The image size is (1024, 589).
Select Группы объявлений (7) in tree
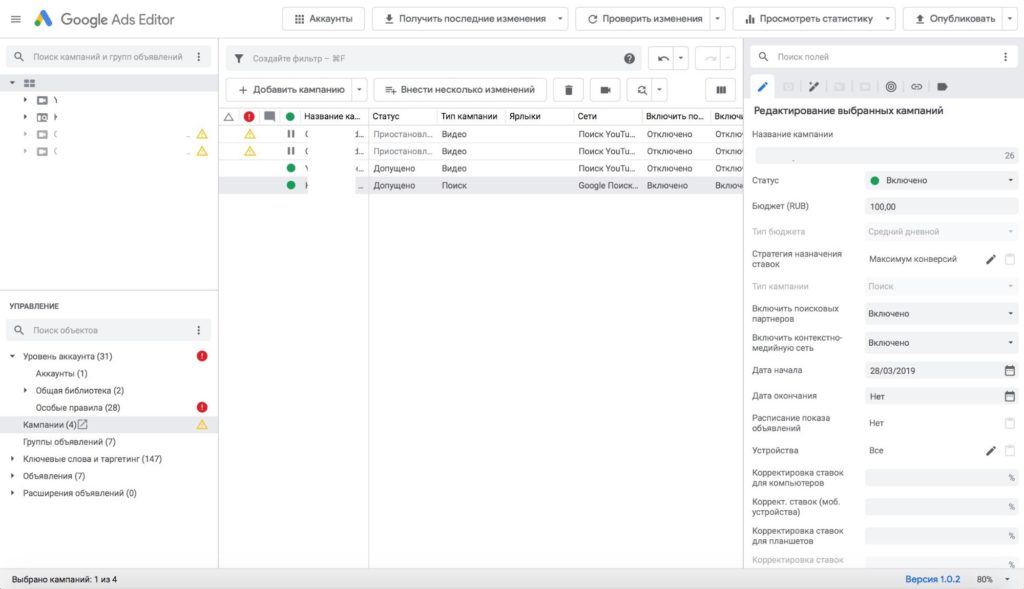coord(69,442)
